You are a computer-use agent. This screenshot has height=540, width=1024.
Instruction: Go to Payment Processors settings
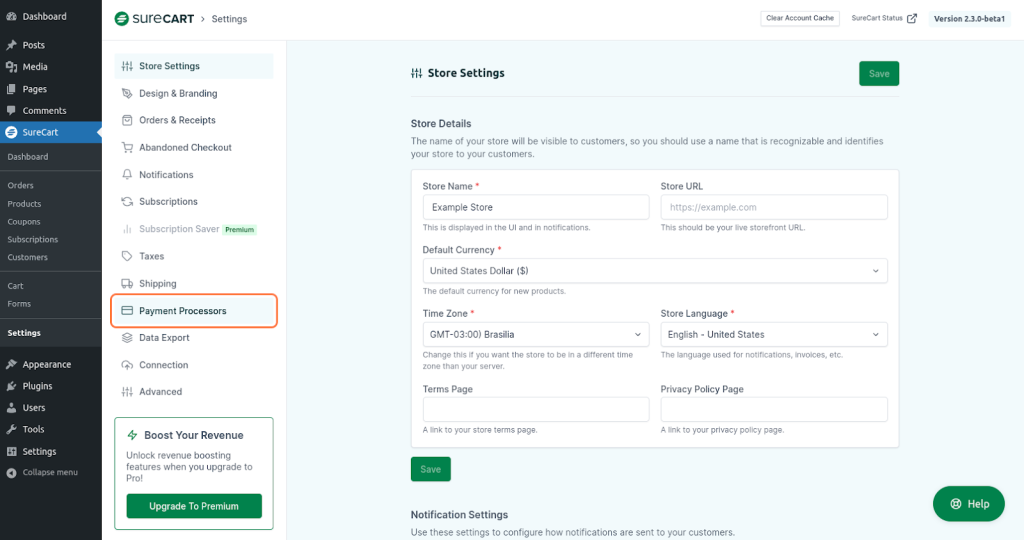point(194,311)
